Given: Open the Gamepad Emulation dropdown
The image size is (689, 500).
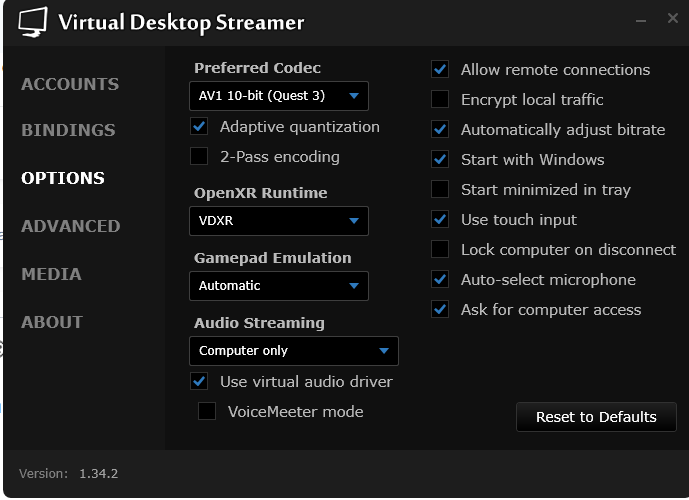Looking at the screenshot, I should [278, 286].
